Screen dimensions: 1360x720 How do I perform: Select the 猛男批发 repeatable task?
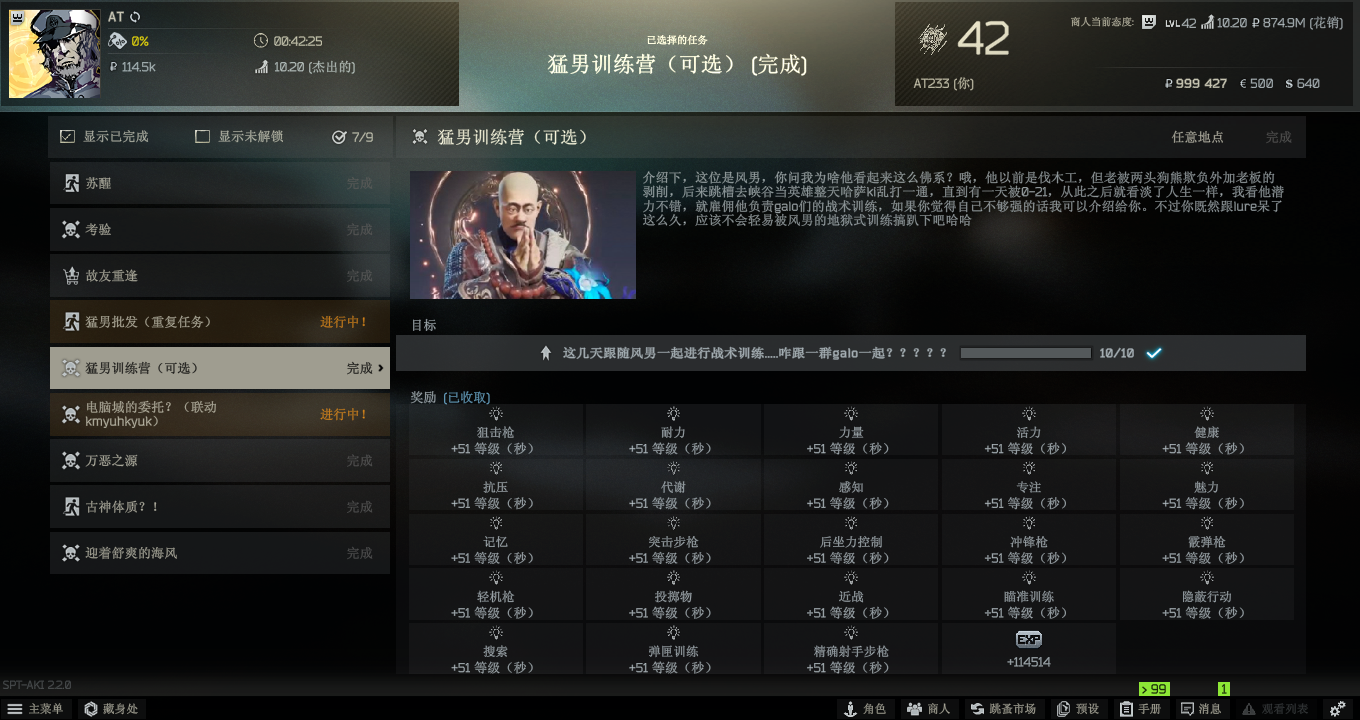tap(220, 322)
